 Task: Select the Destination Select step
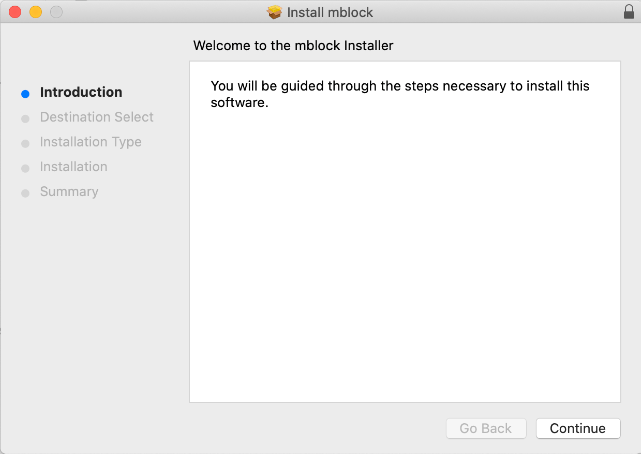tap(96, 117)
